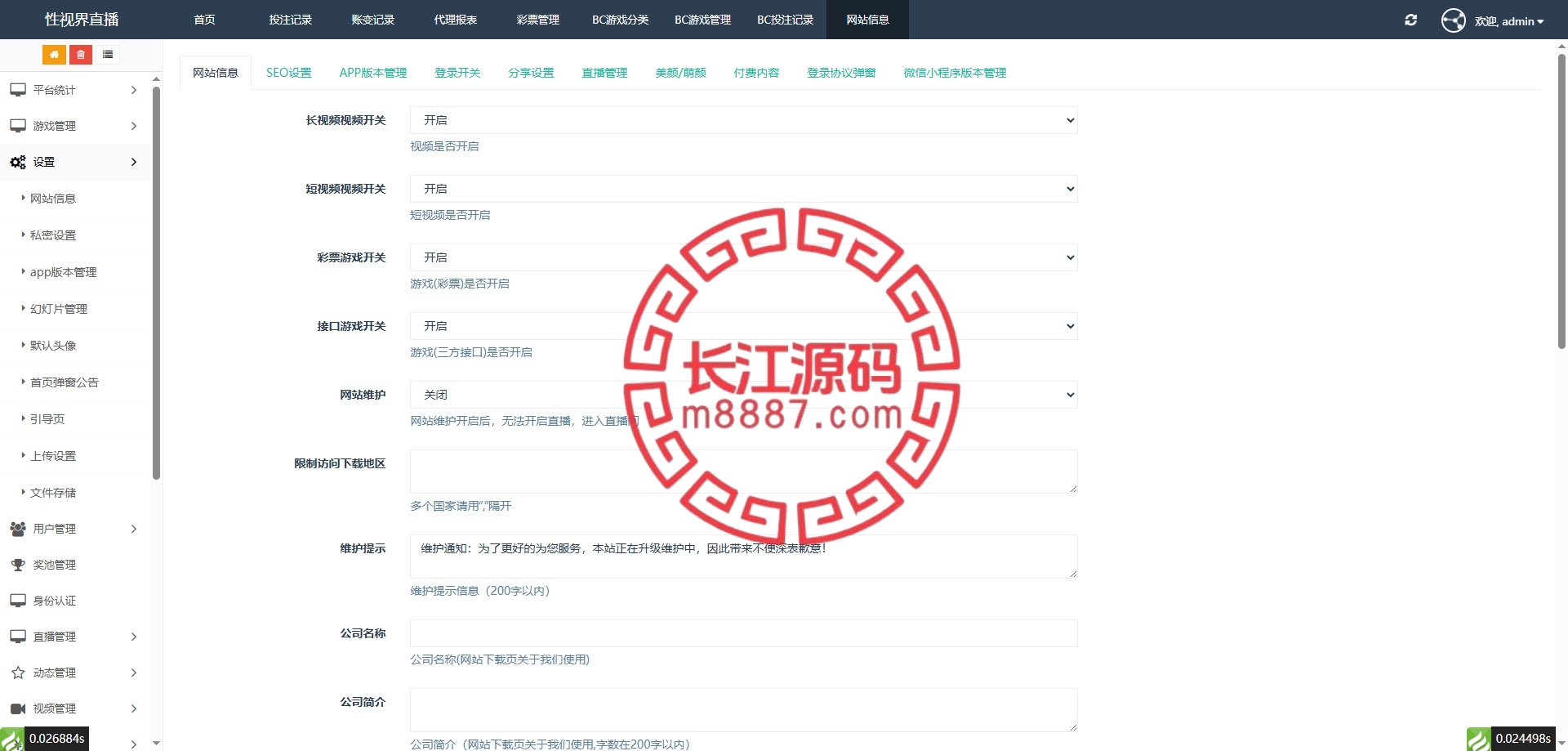Image resolution: width=1568 pixels, height=751 pixels.
Task: Open 代理报表 in top navigation
Action: 455,20
